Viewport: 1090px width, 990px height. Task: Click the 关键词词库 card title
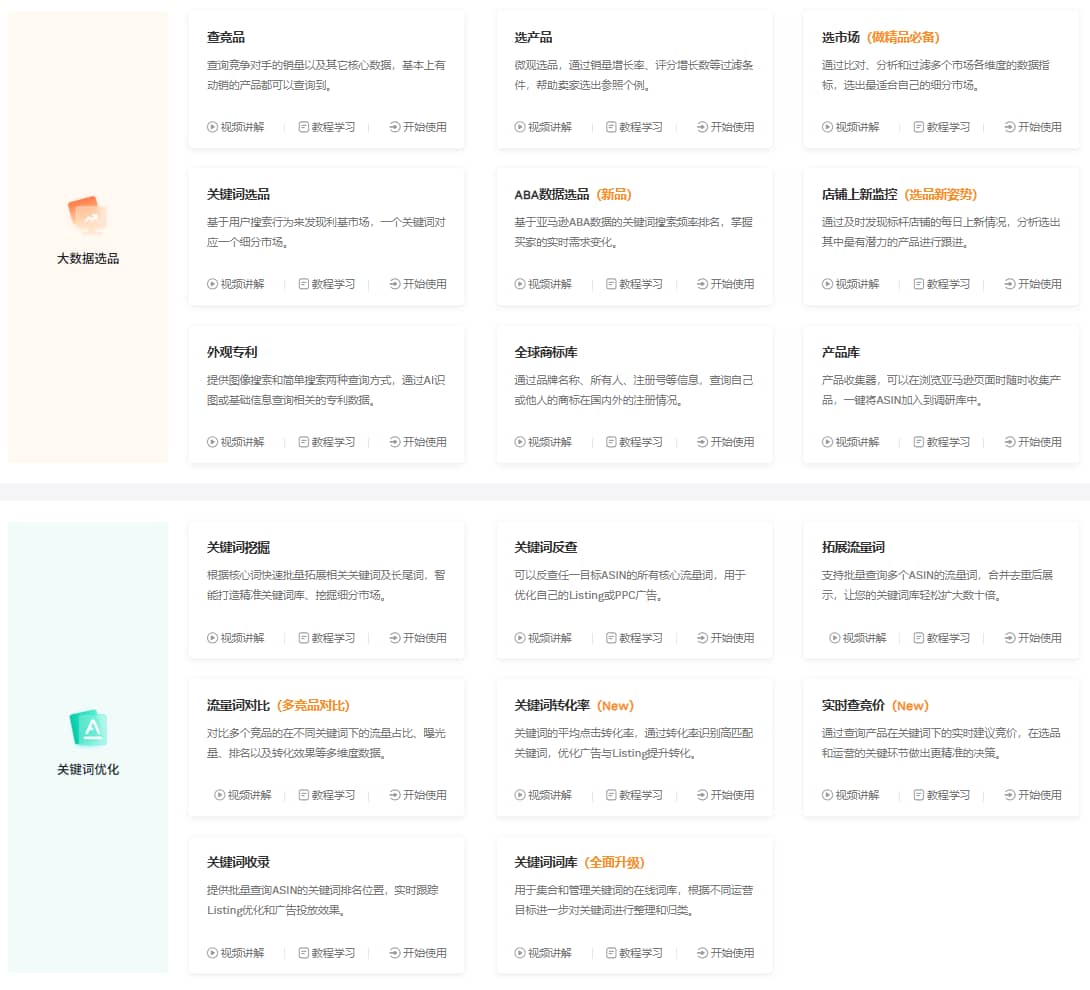pos(546,862)
